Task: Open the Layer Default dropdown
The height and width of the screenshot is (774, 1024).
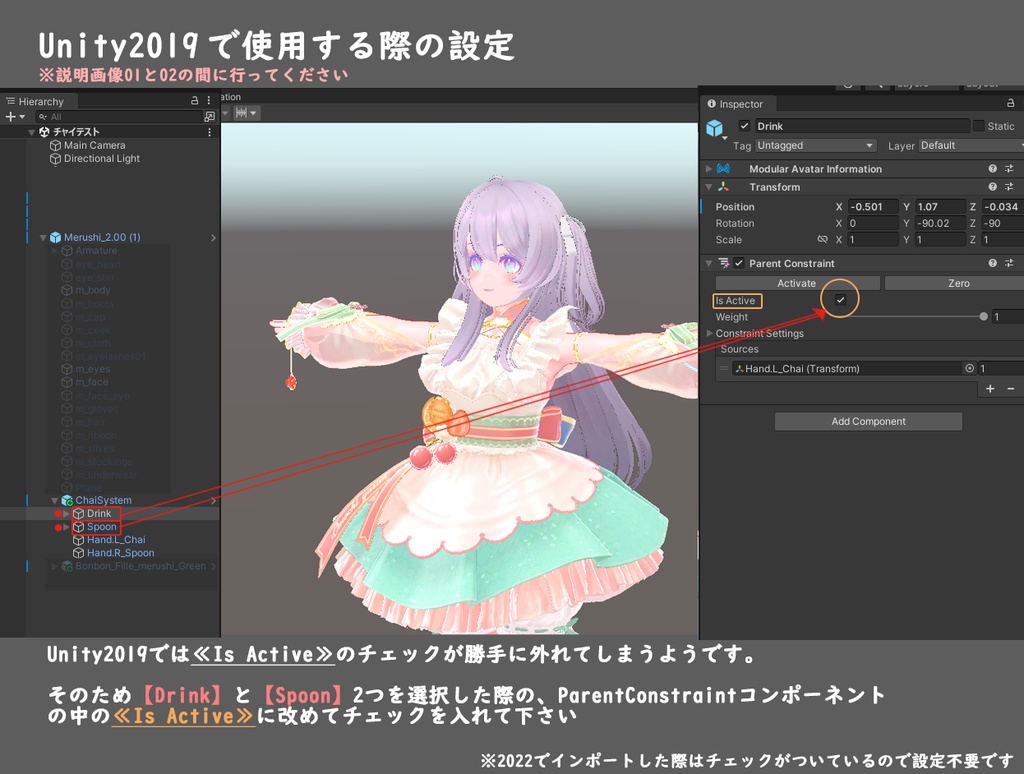Action: (971, 146)
